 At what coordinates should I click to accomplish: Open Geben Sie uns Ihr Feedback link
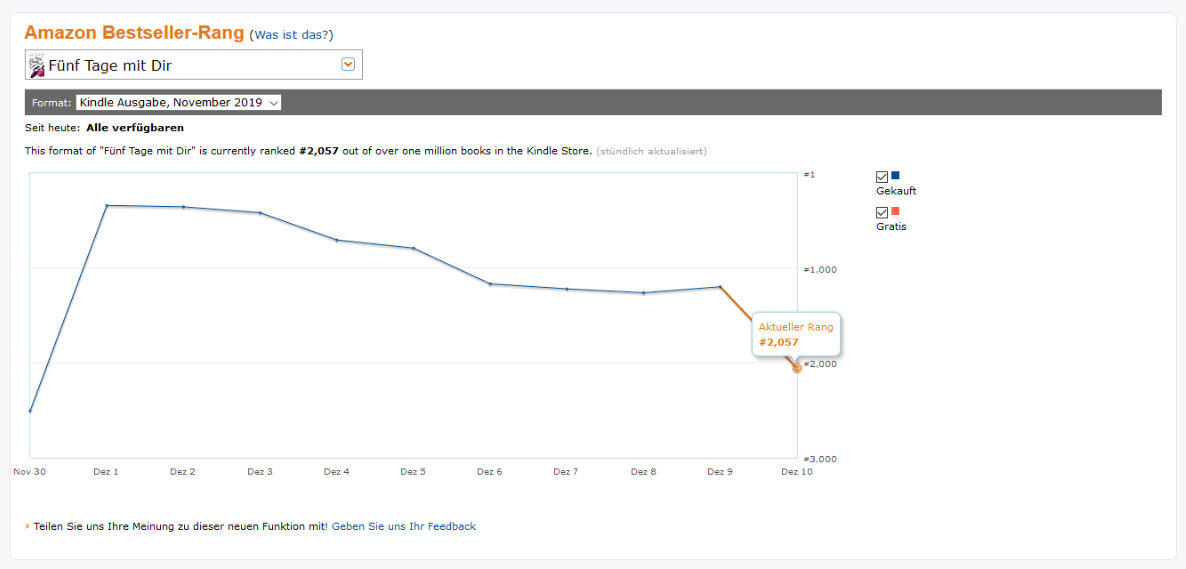tap(404, 526)
